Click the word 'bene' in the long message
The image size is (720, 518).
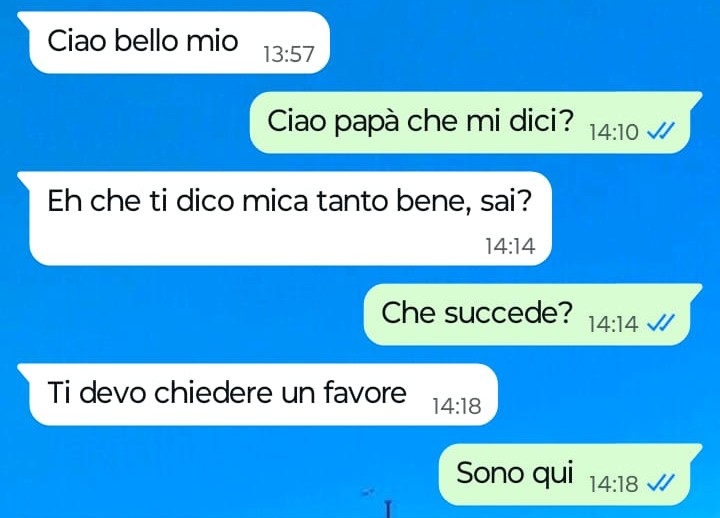pos(434,201)
